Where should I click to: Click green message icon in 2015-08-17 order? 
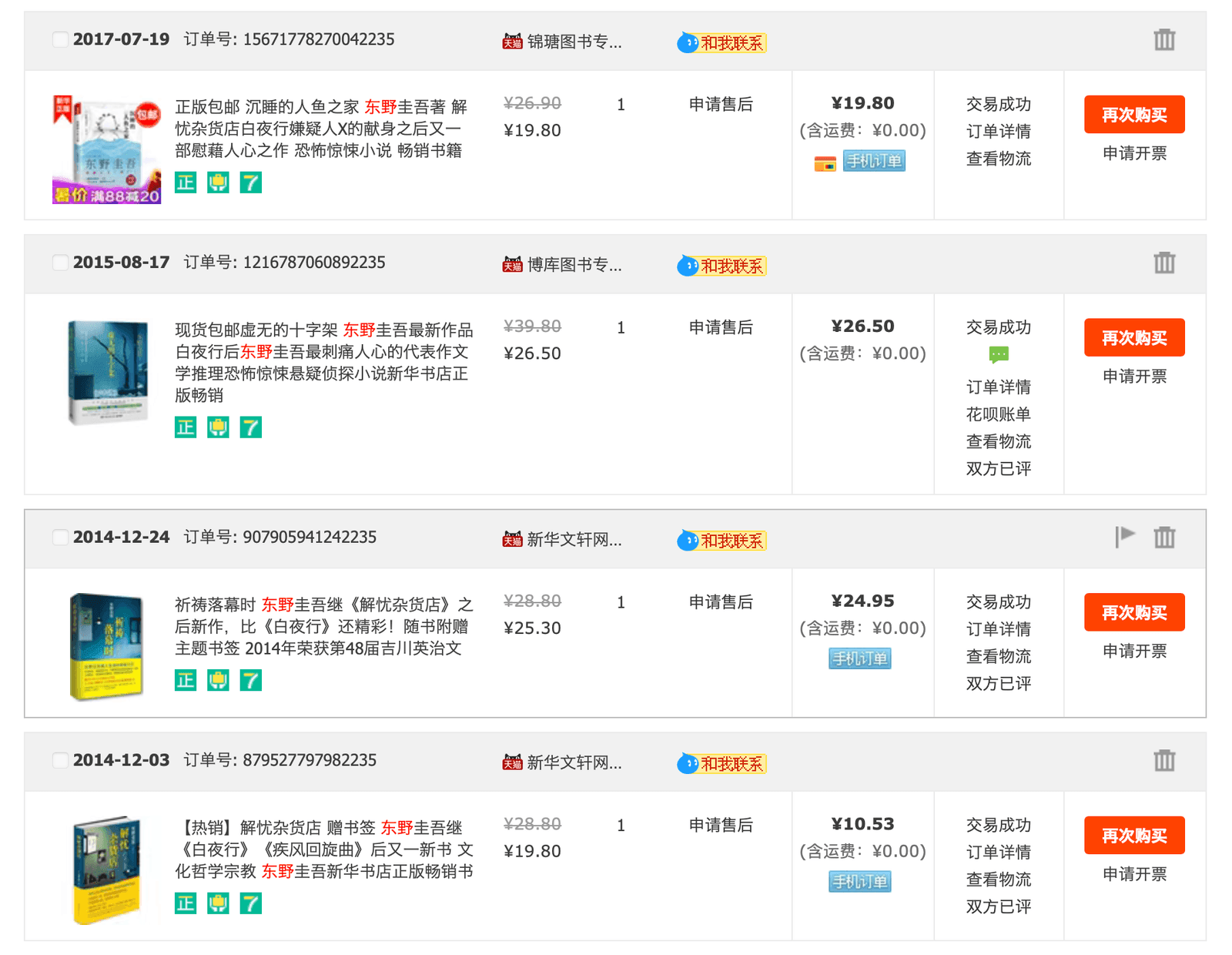999,354
